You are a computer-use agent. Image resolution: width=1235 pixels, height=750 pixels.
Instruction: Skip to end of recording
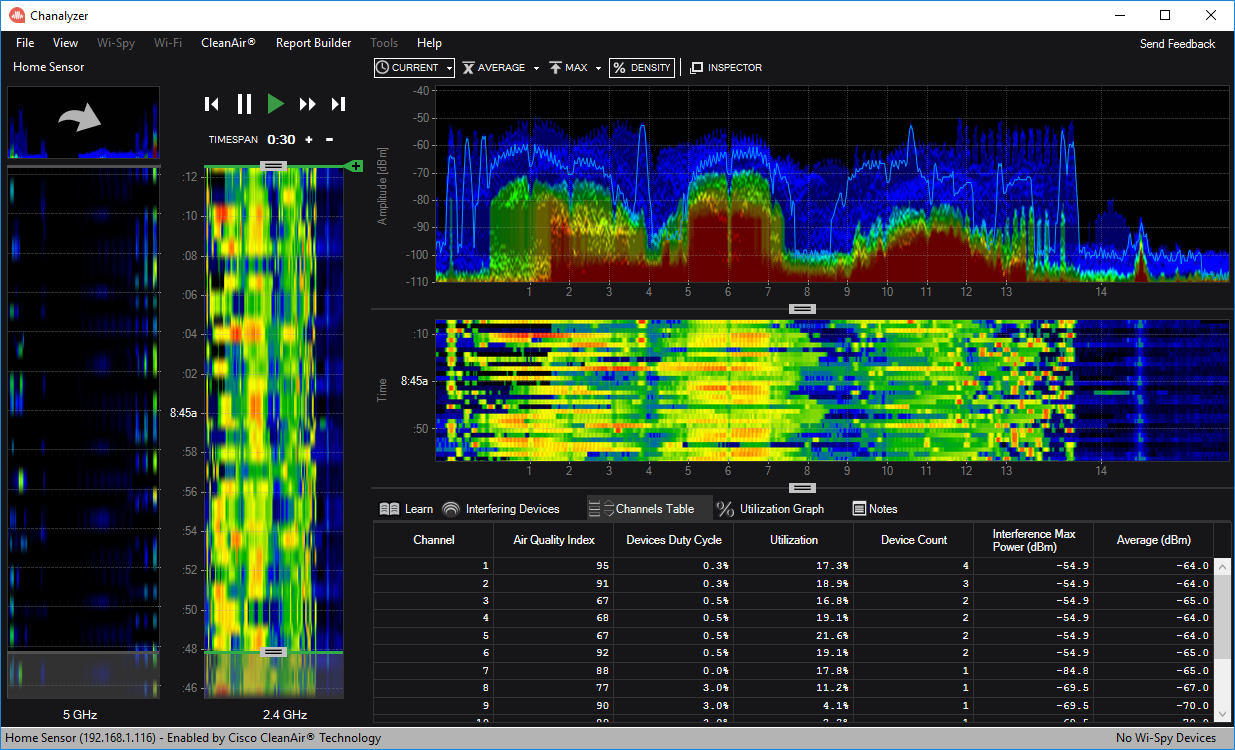click(338, 104)
